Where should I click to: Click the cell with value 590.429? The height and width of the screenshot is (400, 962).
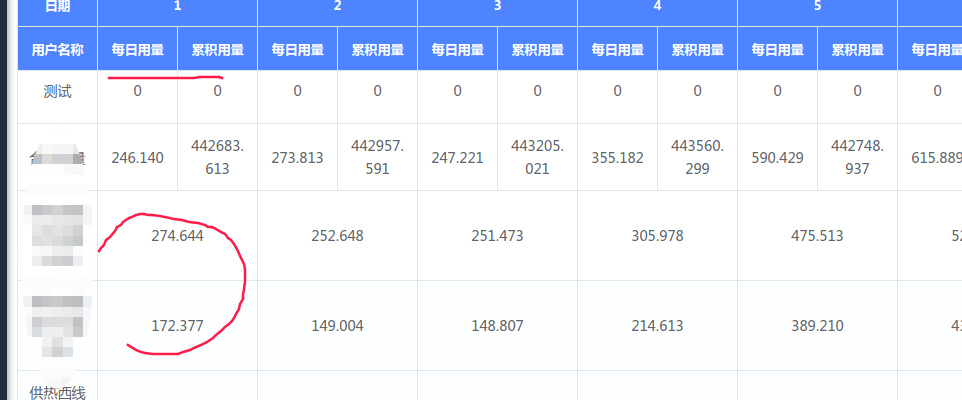tap(777, 157)
